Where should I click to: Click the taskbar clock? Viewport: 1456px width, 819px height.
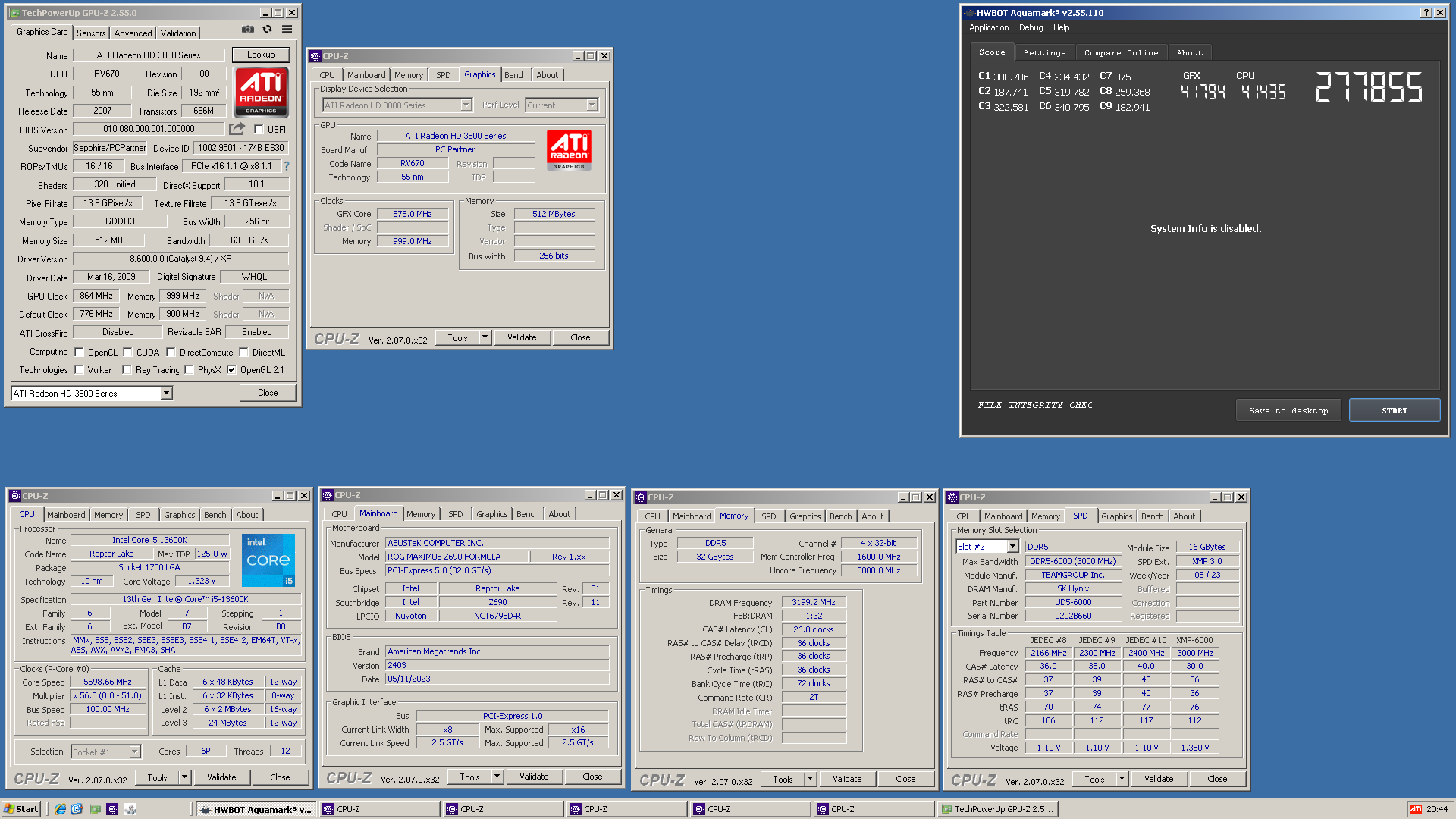coord(1436,809)
